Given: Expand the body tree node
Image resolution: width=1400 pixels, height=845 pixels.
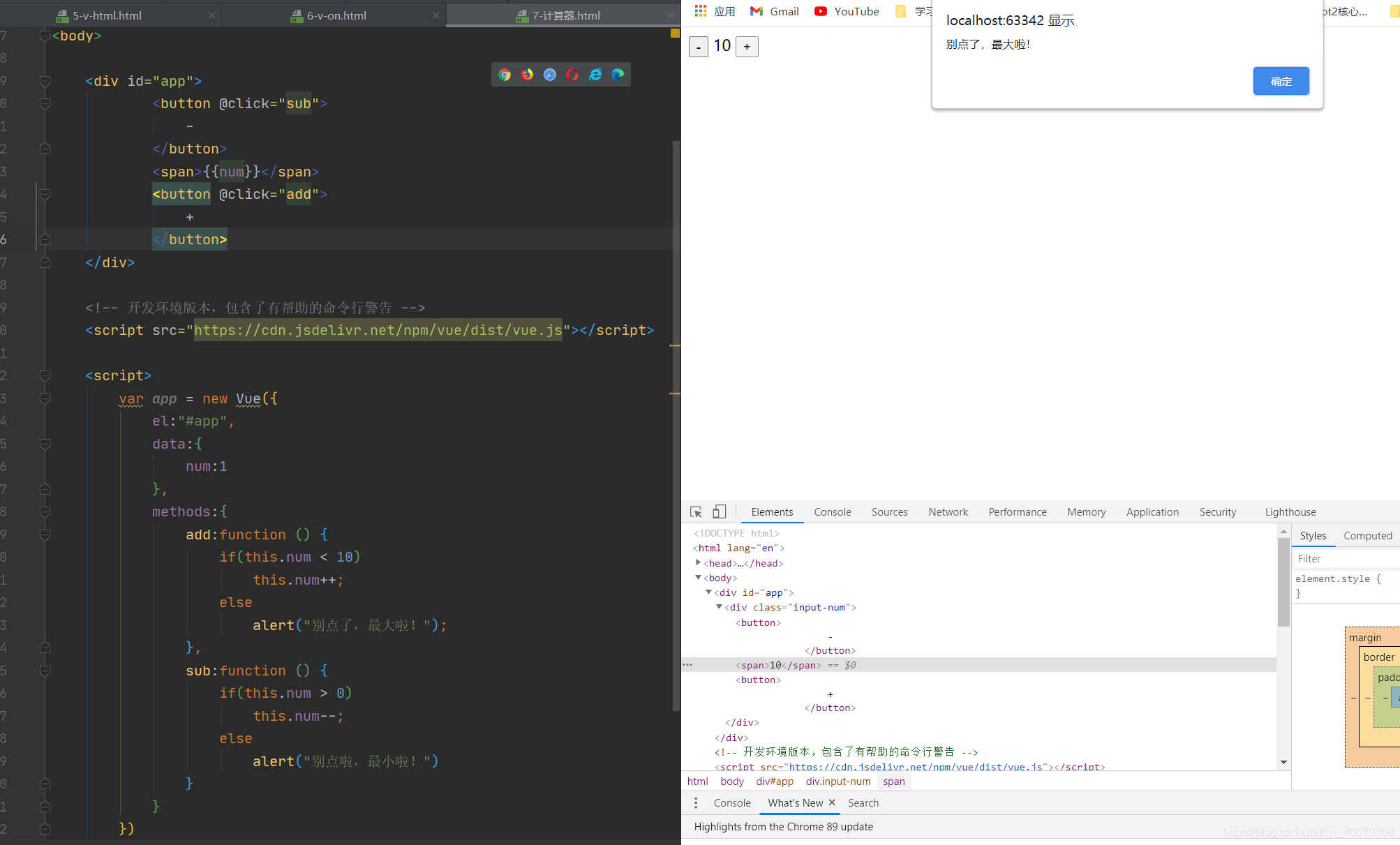Looking at the screenshot, I should tap(700, 577).
